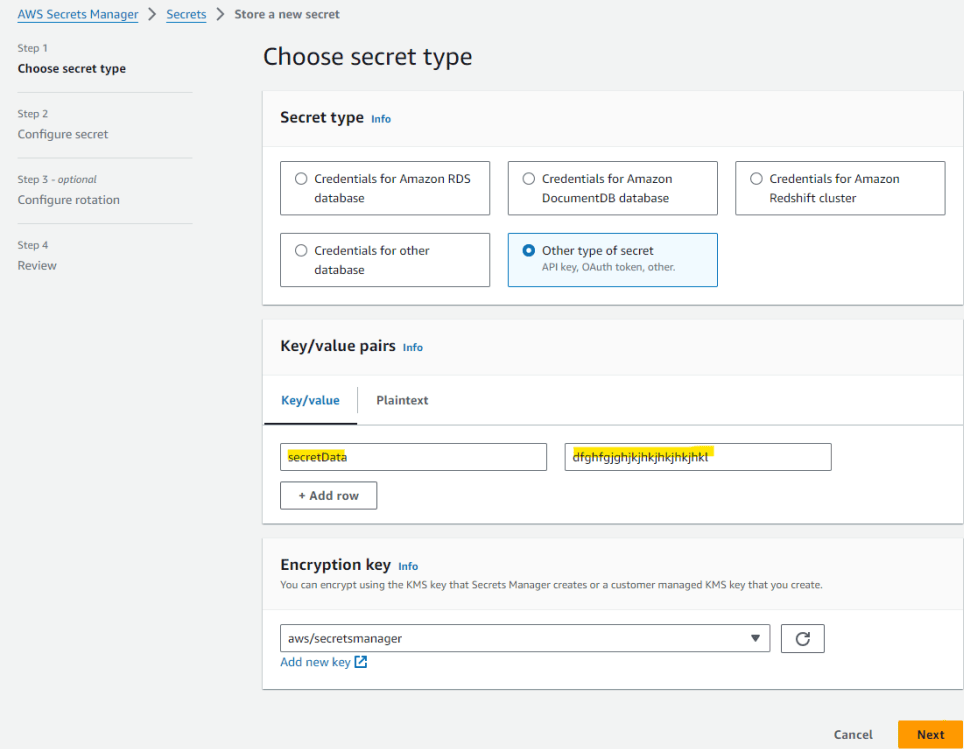Viewport: 964px width, 749px height.
Task: Click Info link next to Secret type
Action: coord(381,119)
